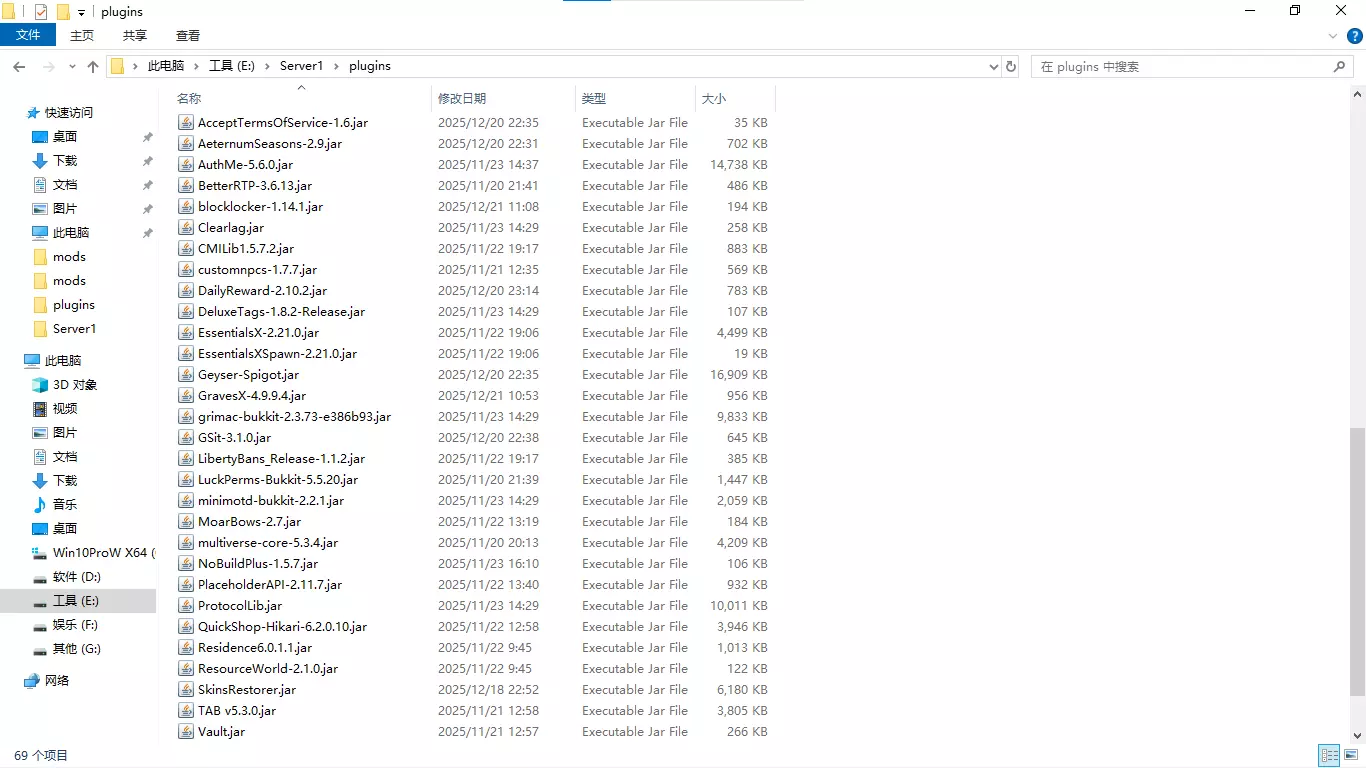Click the ProtocolLib.jar file icon
The height and width of the screenshot is (768, 1366).
point(185,606)
